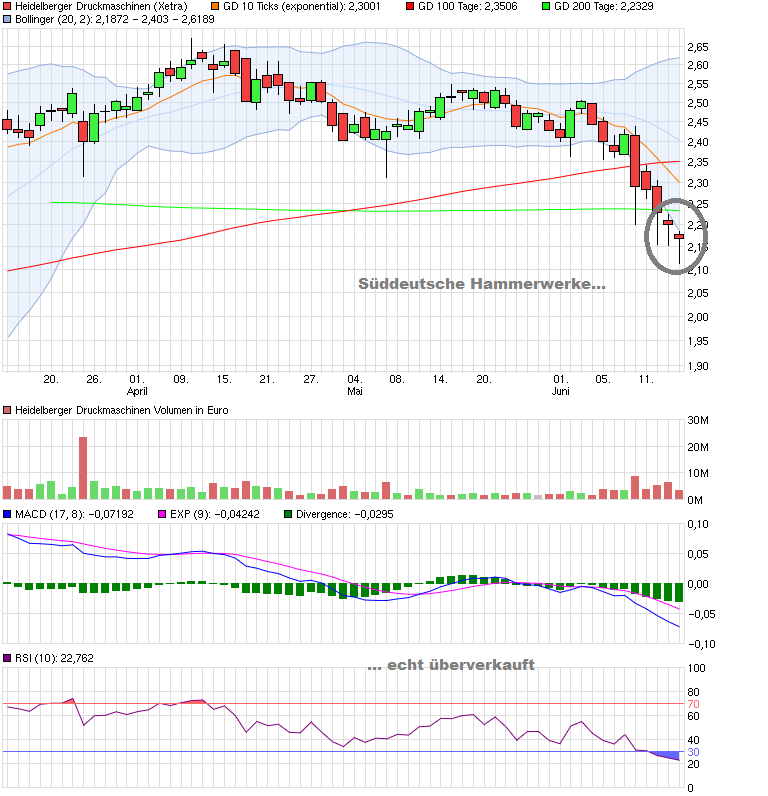768x796 pixels.
Task: Click the purple RSI (10) legend swatch
Action: (x=7, y=658)
